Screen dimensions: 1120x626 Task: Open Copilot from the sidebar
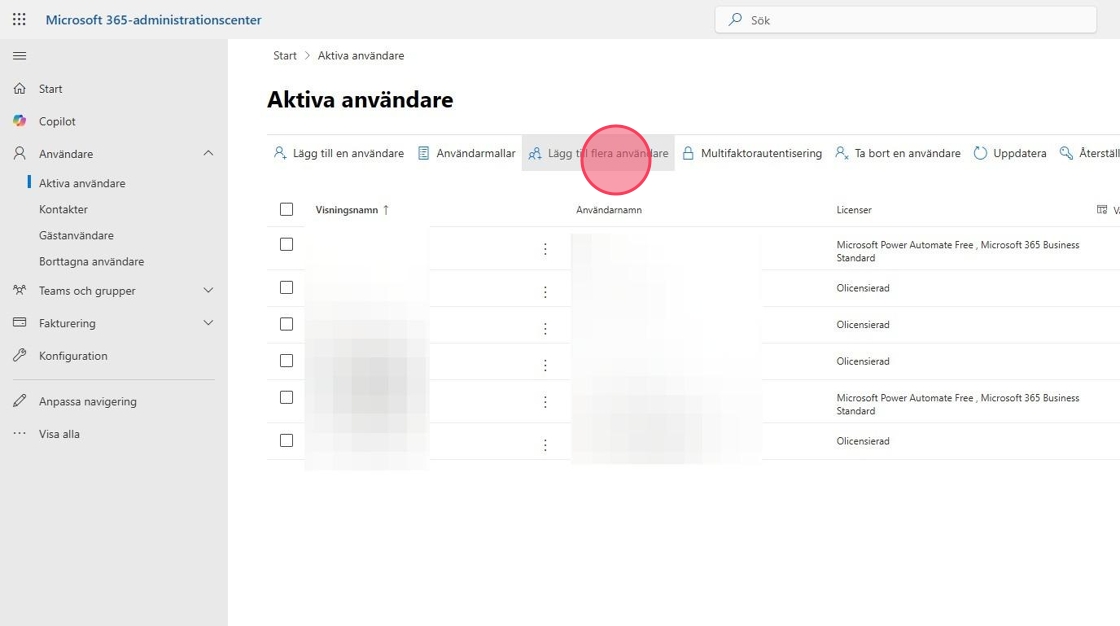(x=57, y=121)
